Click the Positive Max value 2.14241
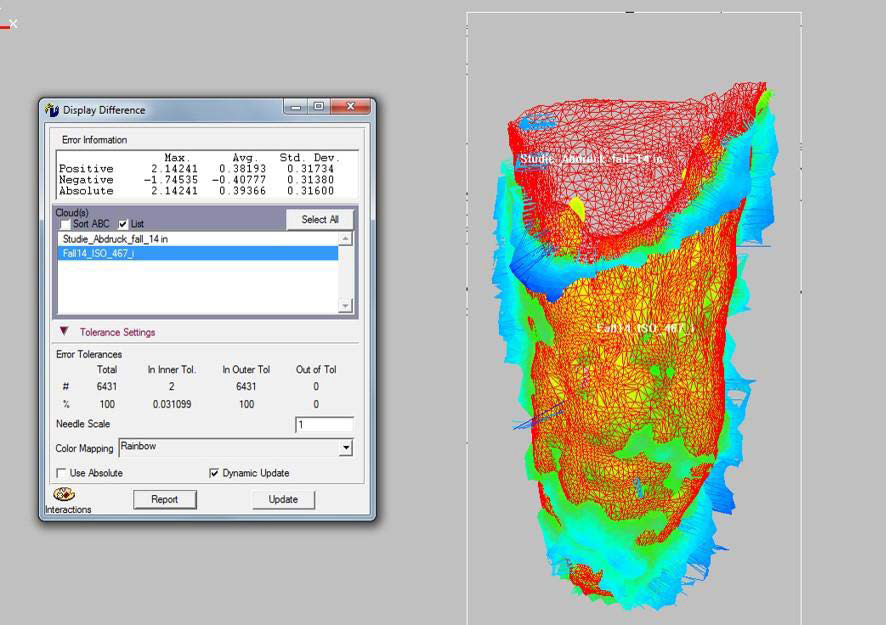Screen dimensions: 886x625 point(174,169)
